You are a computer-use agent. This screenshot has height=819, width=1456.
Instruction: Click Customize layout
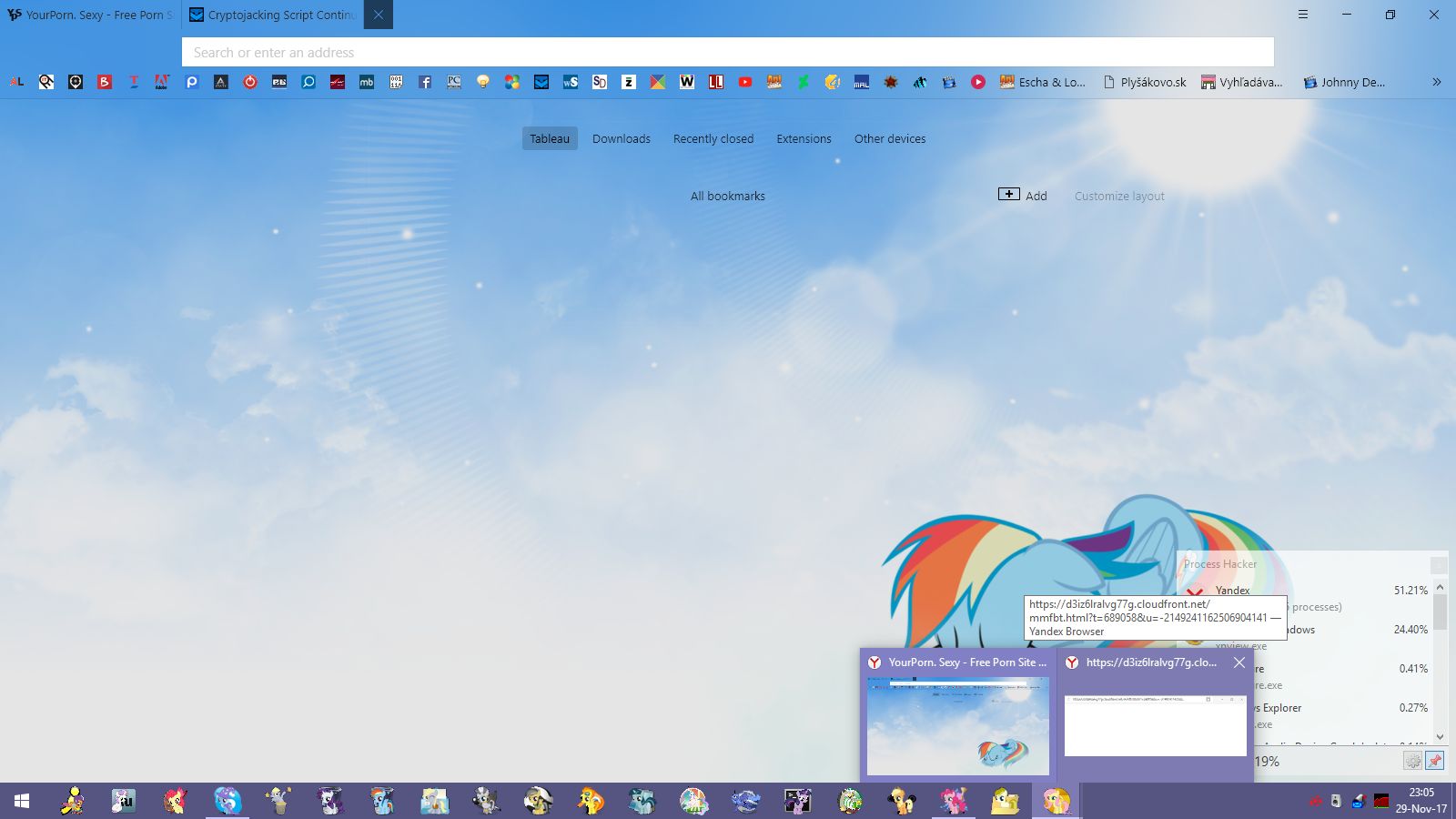click(x=1119, y=196)
